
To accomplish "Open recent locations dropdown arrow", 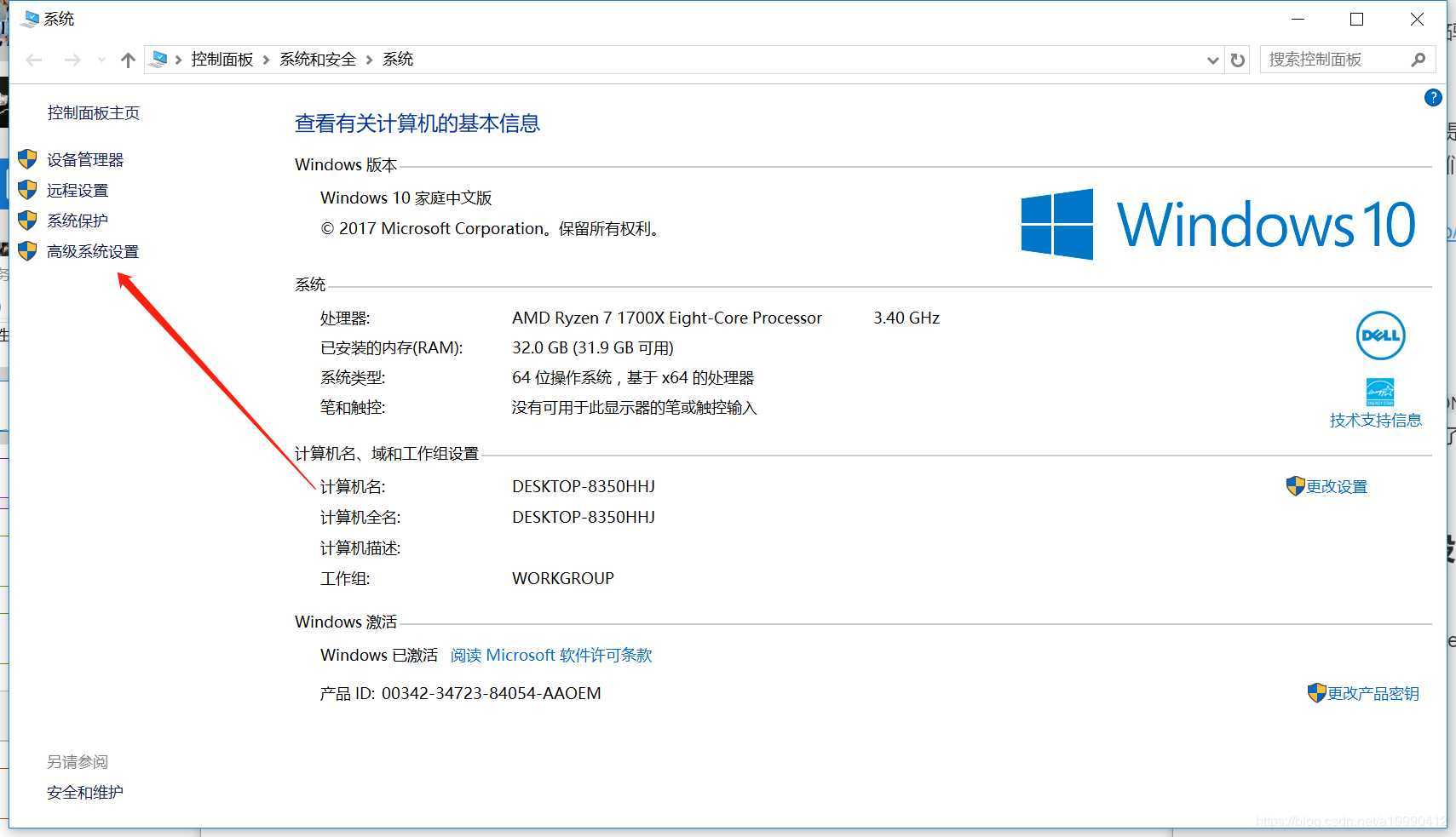I will tap(101, 60).
